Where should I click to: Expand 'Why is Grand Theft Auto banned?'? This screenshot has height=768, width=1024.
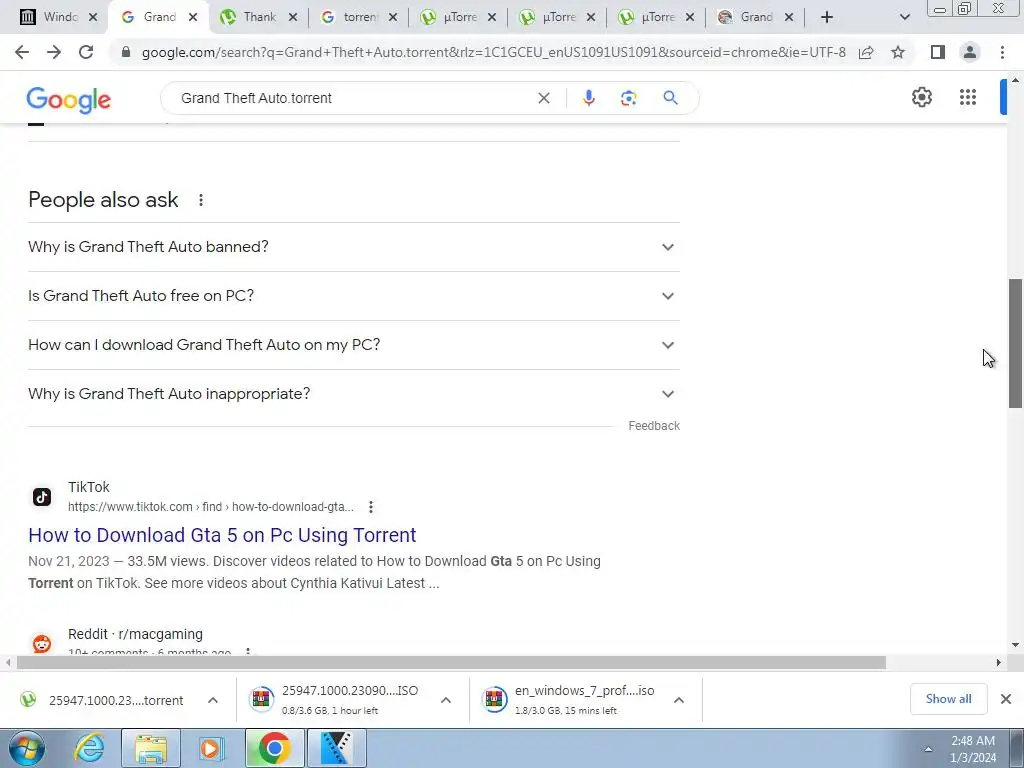354,247
